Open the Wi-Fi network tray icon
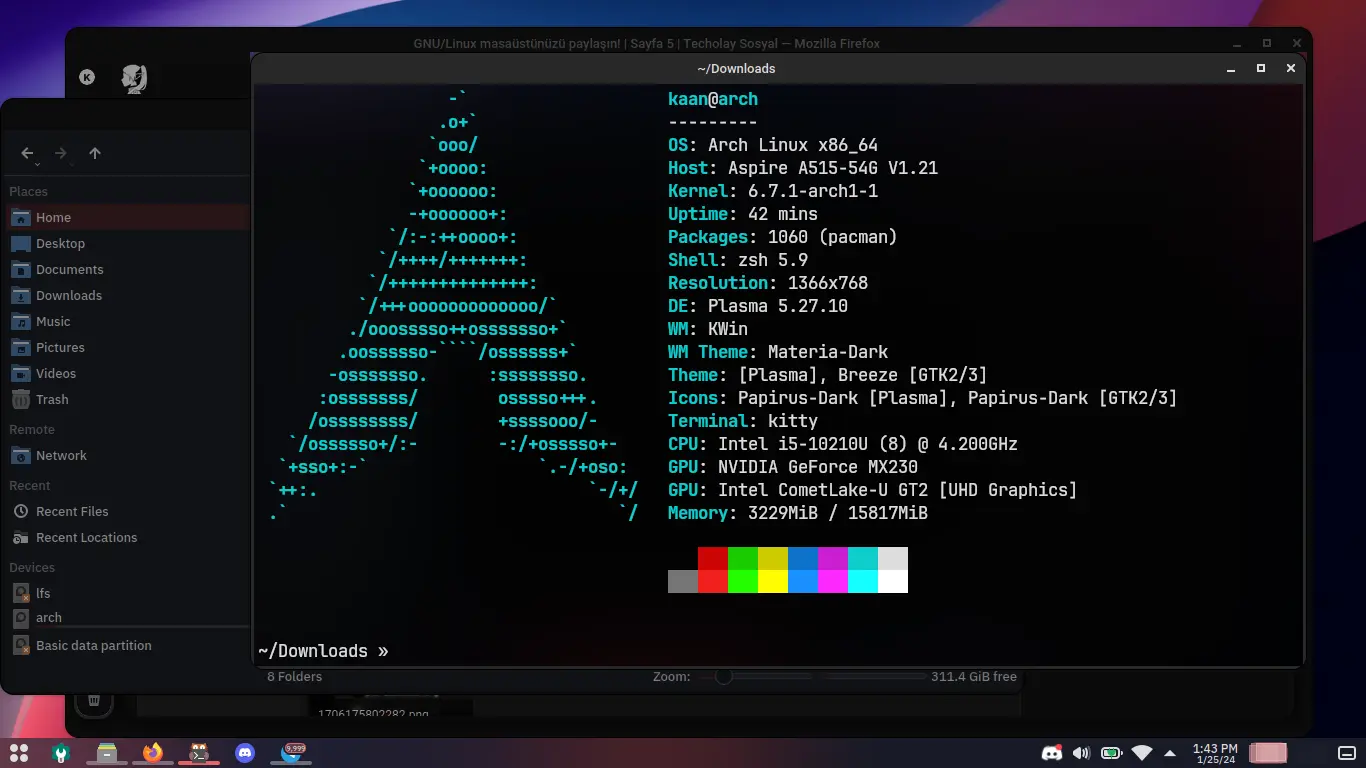 point(1141,752)
